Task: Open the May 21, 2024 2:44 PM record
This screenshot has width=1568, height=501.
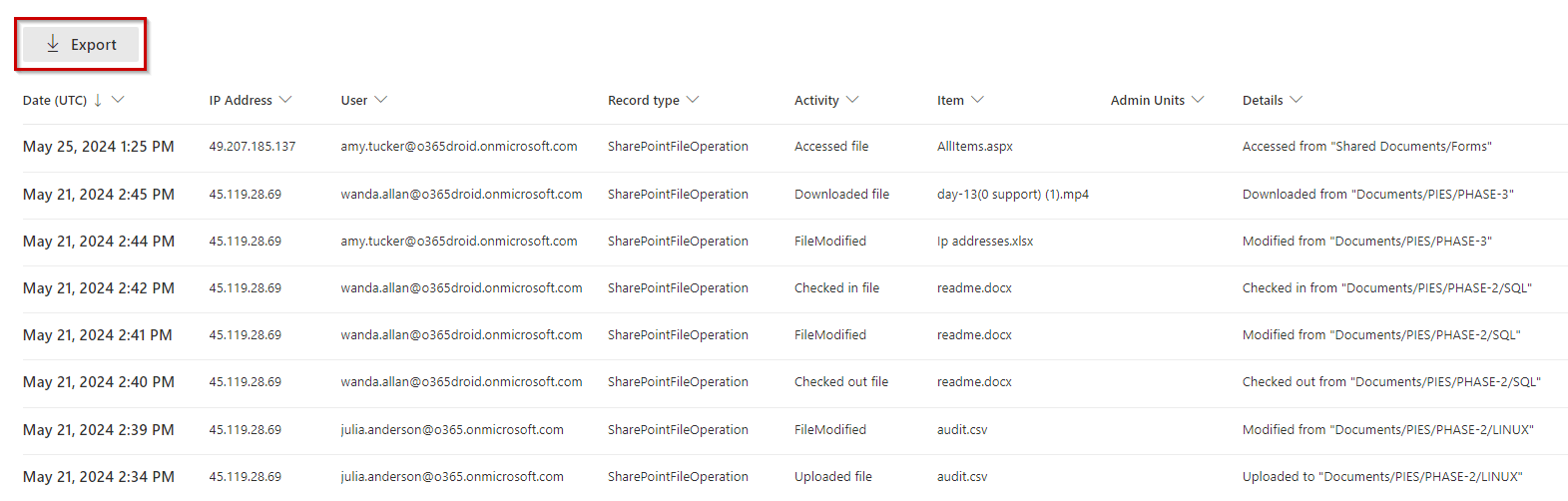Action: pos(794,242)
